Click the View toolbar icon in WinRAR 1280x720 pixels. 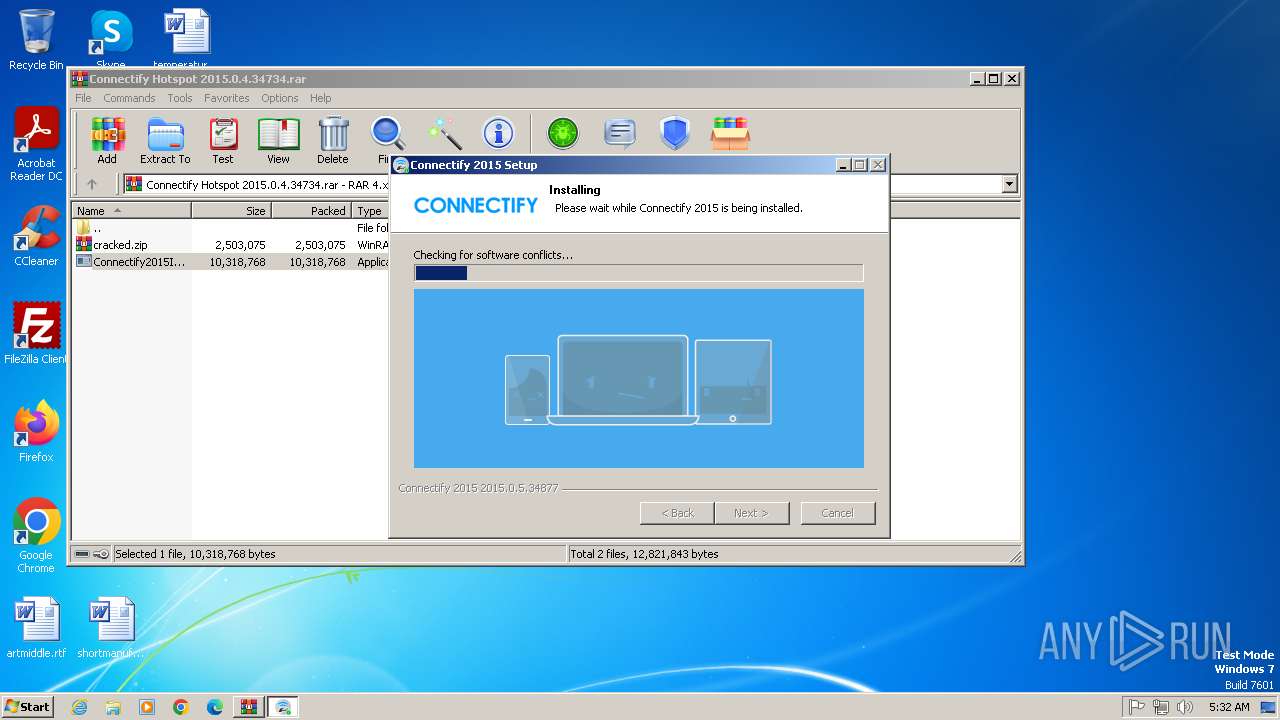pyautogui.click(x=278, y=140)
